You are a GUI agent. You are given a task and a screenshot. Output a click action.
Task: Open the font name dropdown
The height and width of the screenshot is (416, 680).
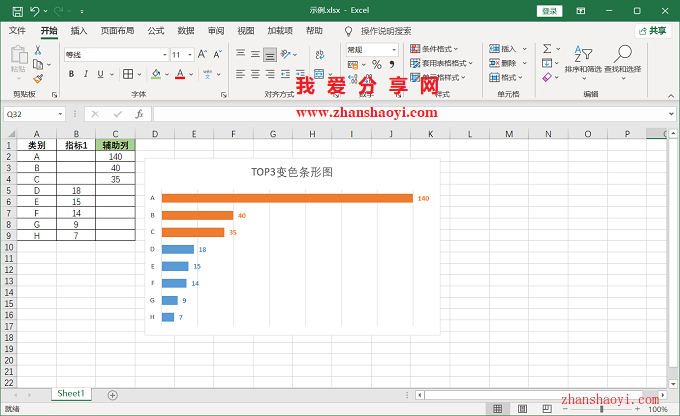(165, 55)
